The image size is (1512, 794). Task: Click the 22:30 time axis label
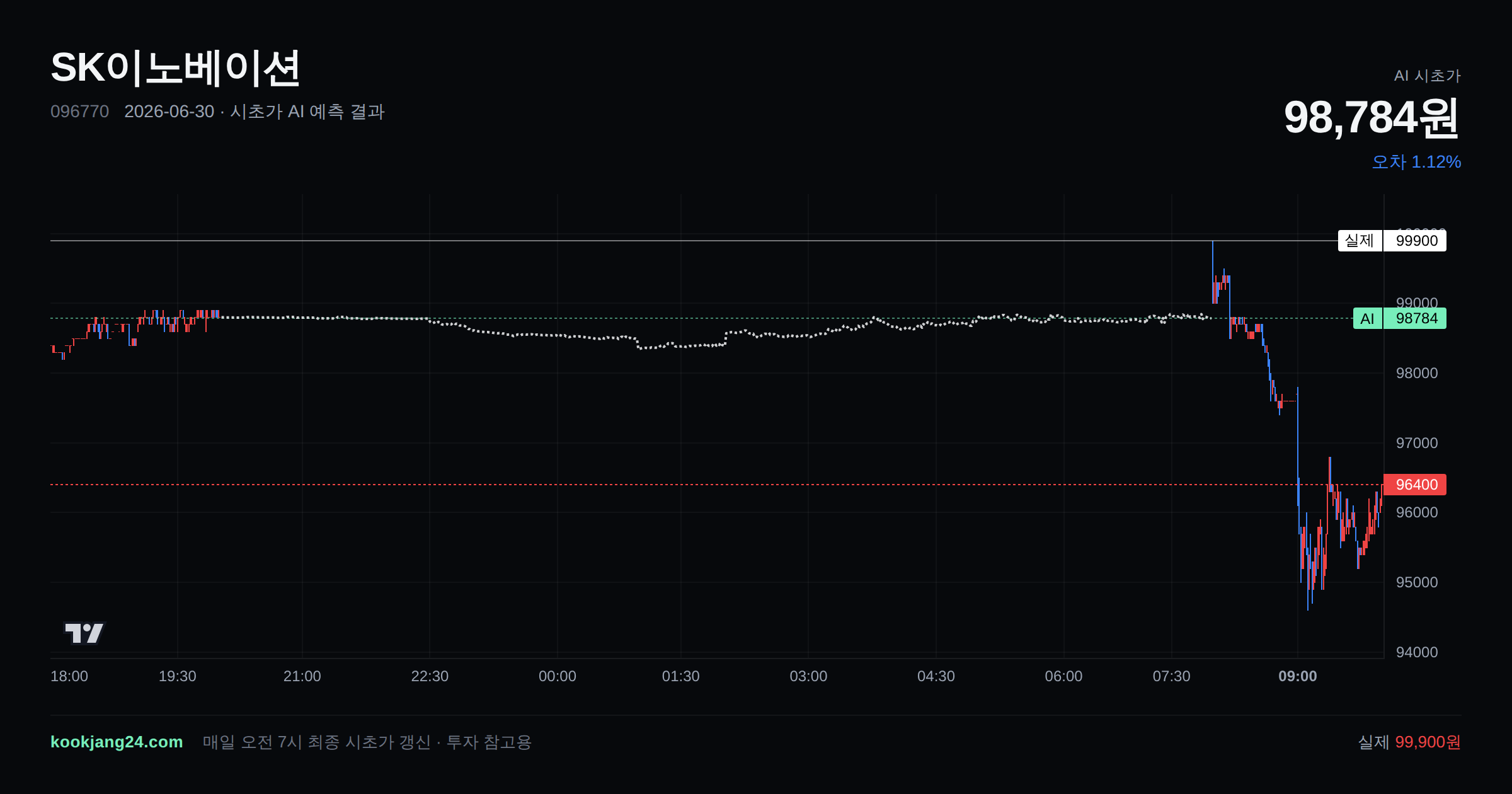click(430, 676)
